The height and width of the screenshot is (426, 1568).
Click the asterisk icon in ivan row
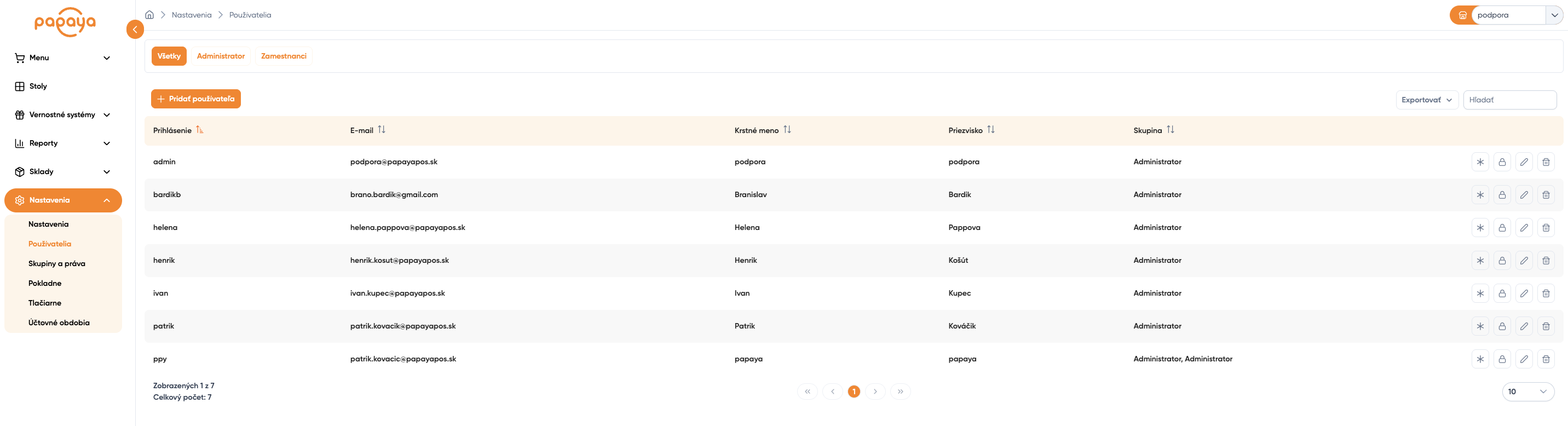(1480, 293)
